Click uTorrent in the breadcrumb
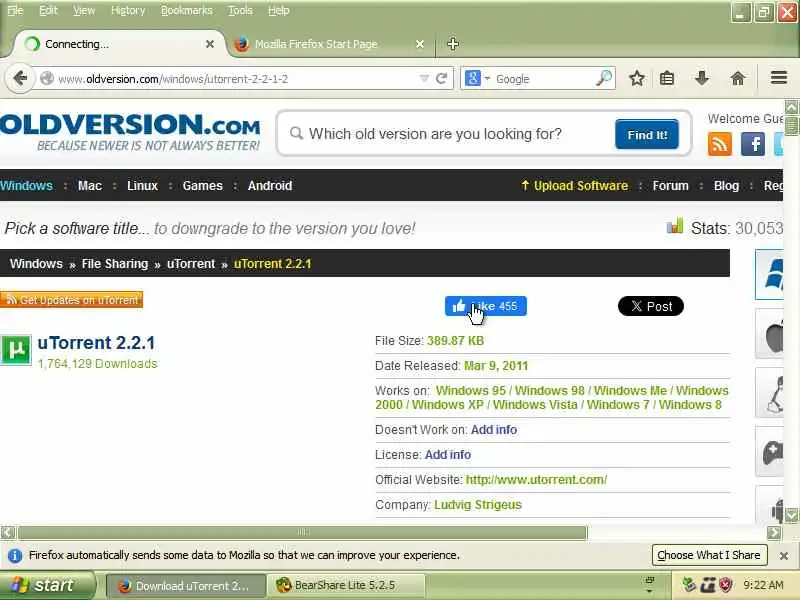This screenshot has height=600, width=800. [x=191, y=264]
